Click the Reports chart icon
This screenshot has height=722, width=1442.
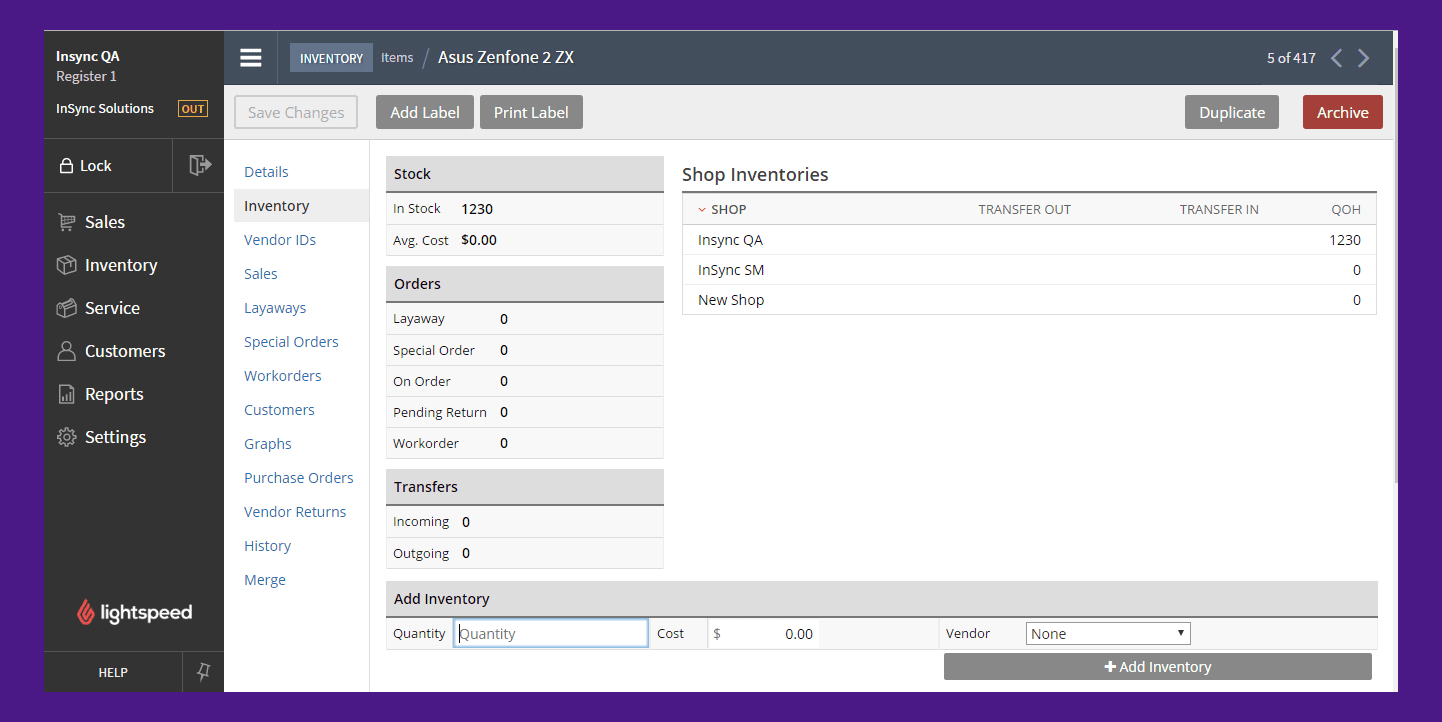tap(67, 394)
